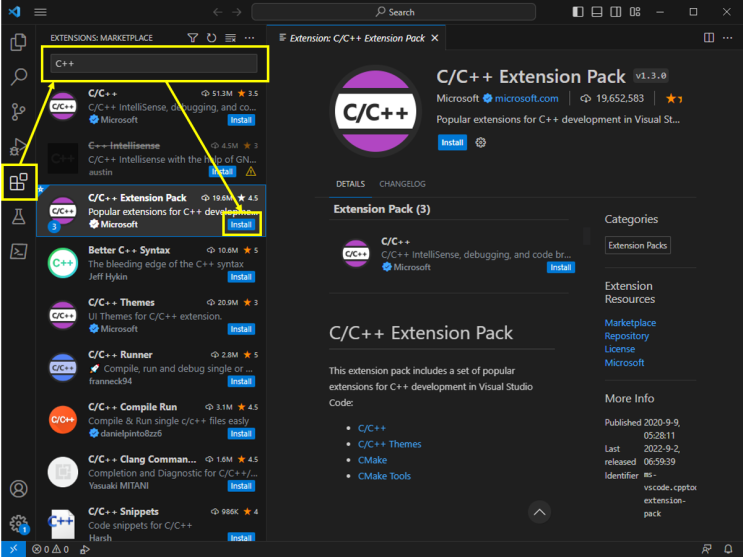The width and height of the screenshot is (743, 557).
Task: Open the Extensions view icon
Action: [18, 182]
